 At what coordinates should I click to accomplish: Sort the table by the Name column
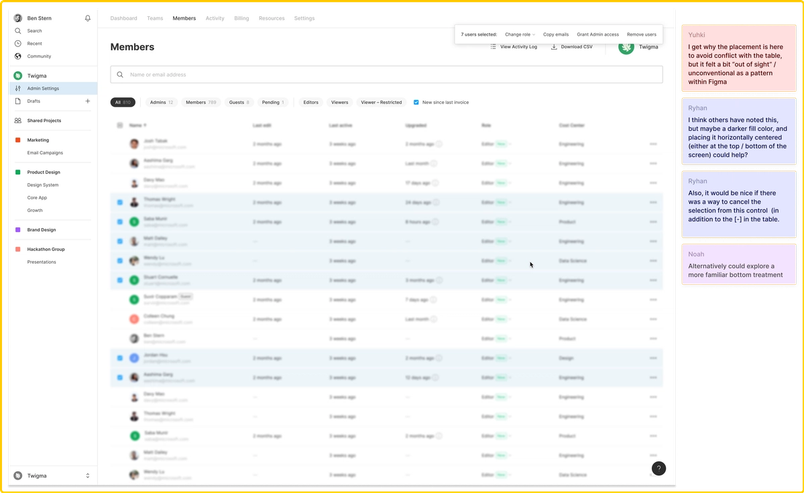pyautogui.click(x=137, y=125)
